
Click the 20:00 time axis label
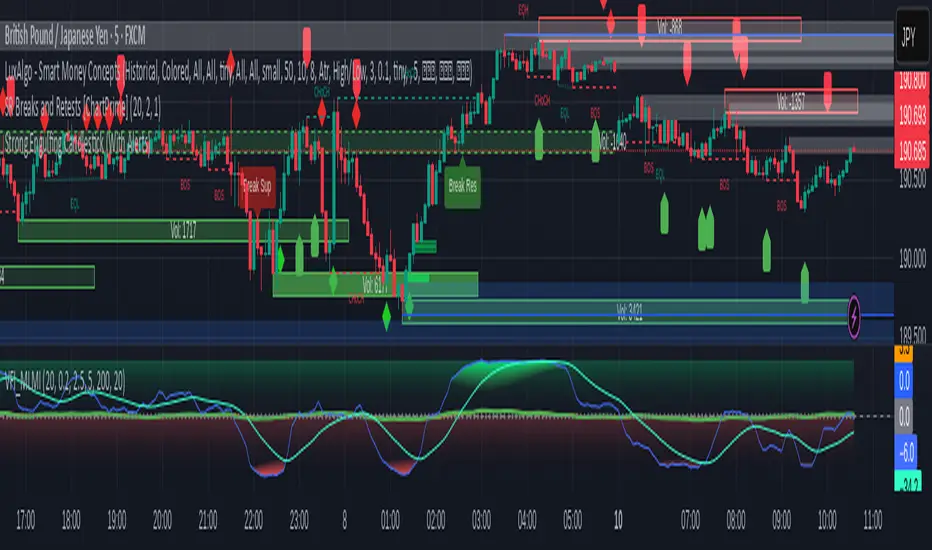point(162,520)
